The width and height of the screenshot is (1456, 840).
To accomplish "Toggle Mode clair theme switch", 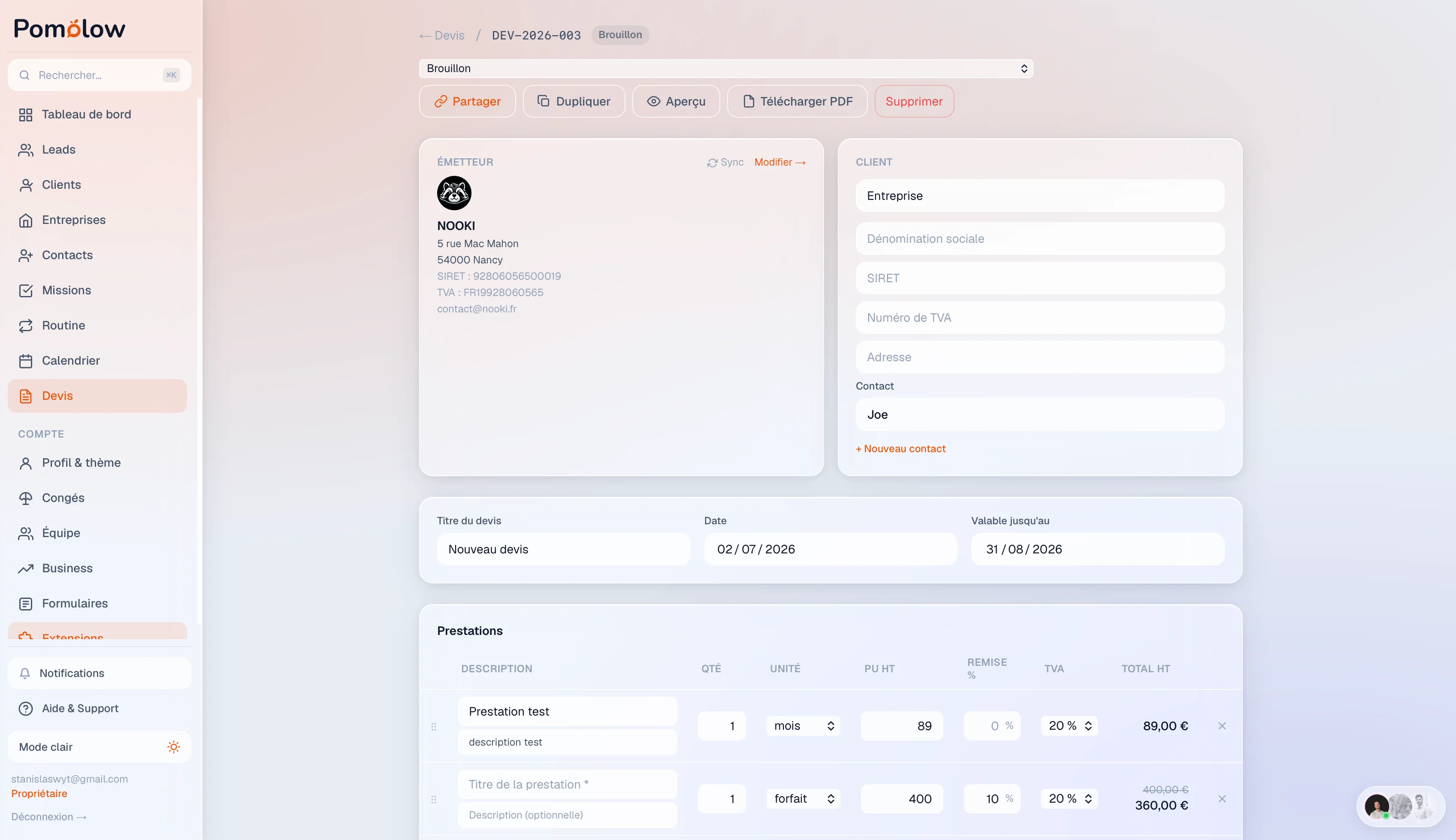I will tap(173, 747).
